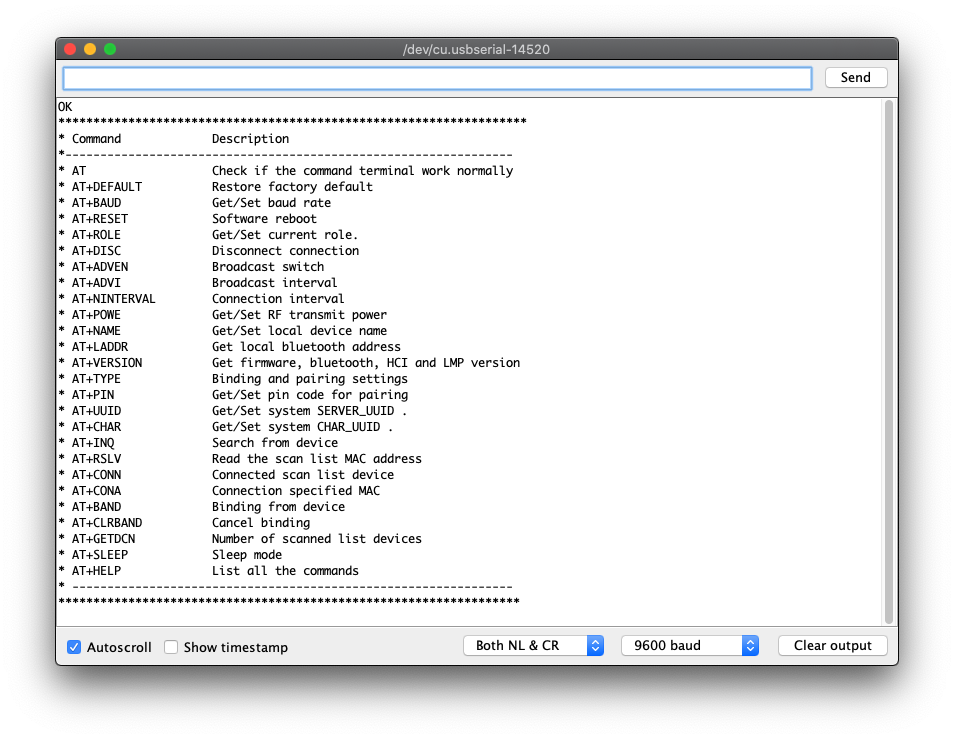Select the AT+NAME command line

pyautogui.click(x=96, y=331)
